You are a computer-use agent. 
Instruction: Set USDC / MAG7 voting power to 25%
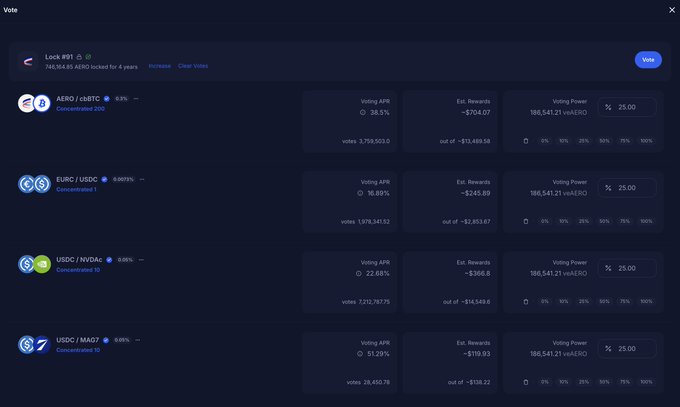click(x=584, y=382)
